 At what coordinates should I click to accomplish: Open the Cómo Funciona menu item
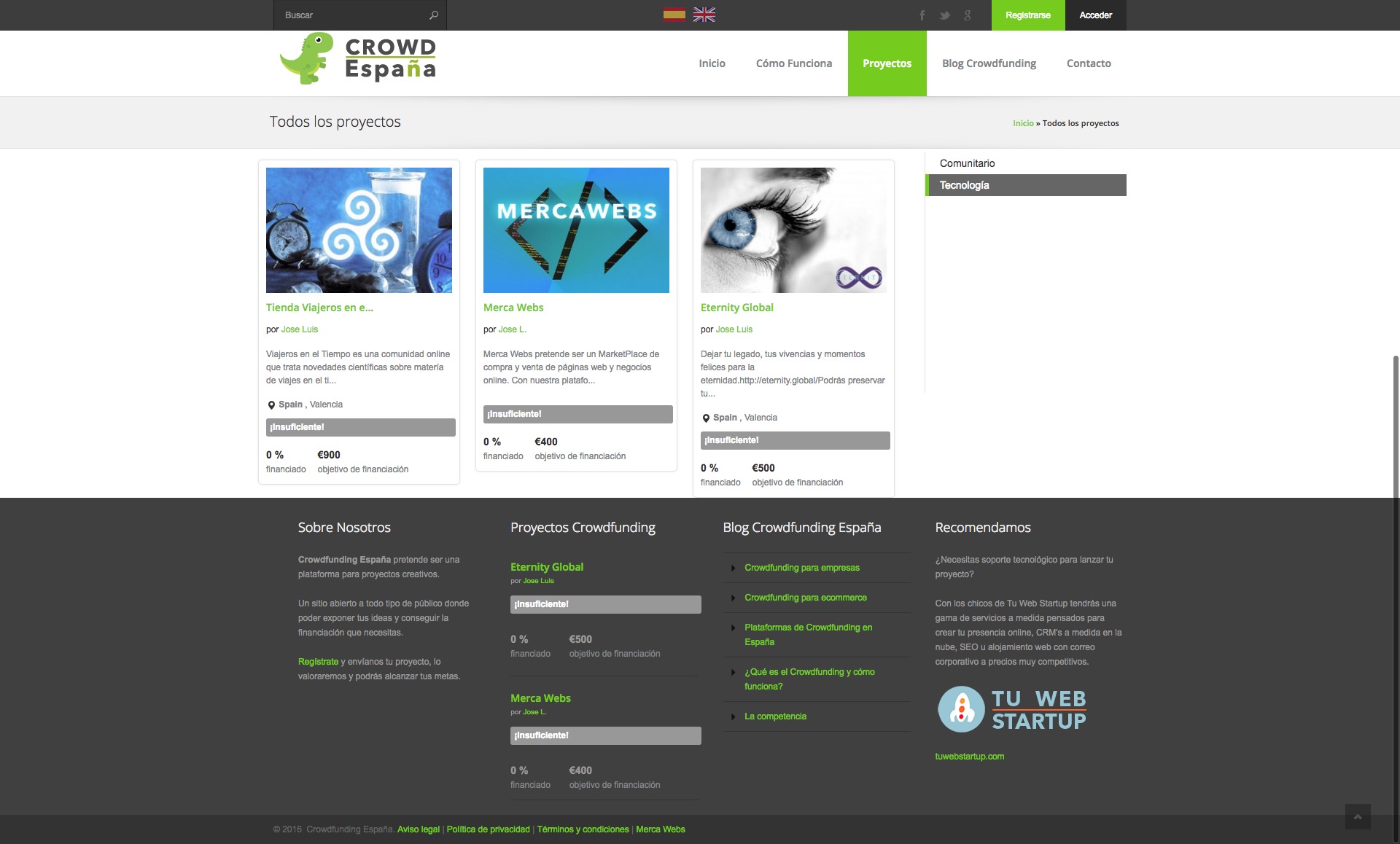(793, 63)
